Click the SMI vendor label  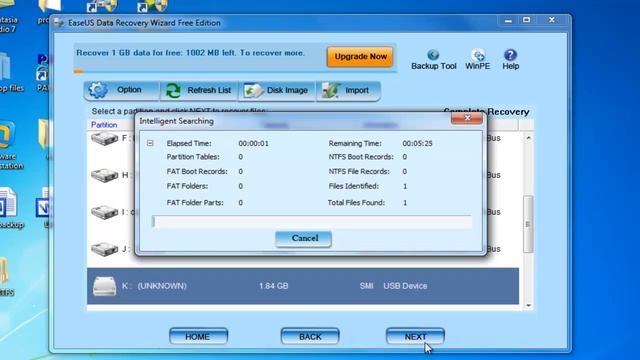(x=367, y=286)
